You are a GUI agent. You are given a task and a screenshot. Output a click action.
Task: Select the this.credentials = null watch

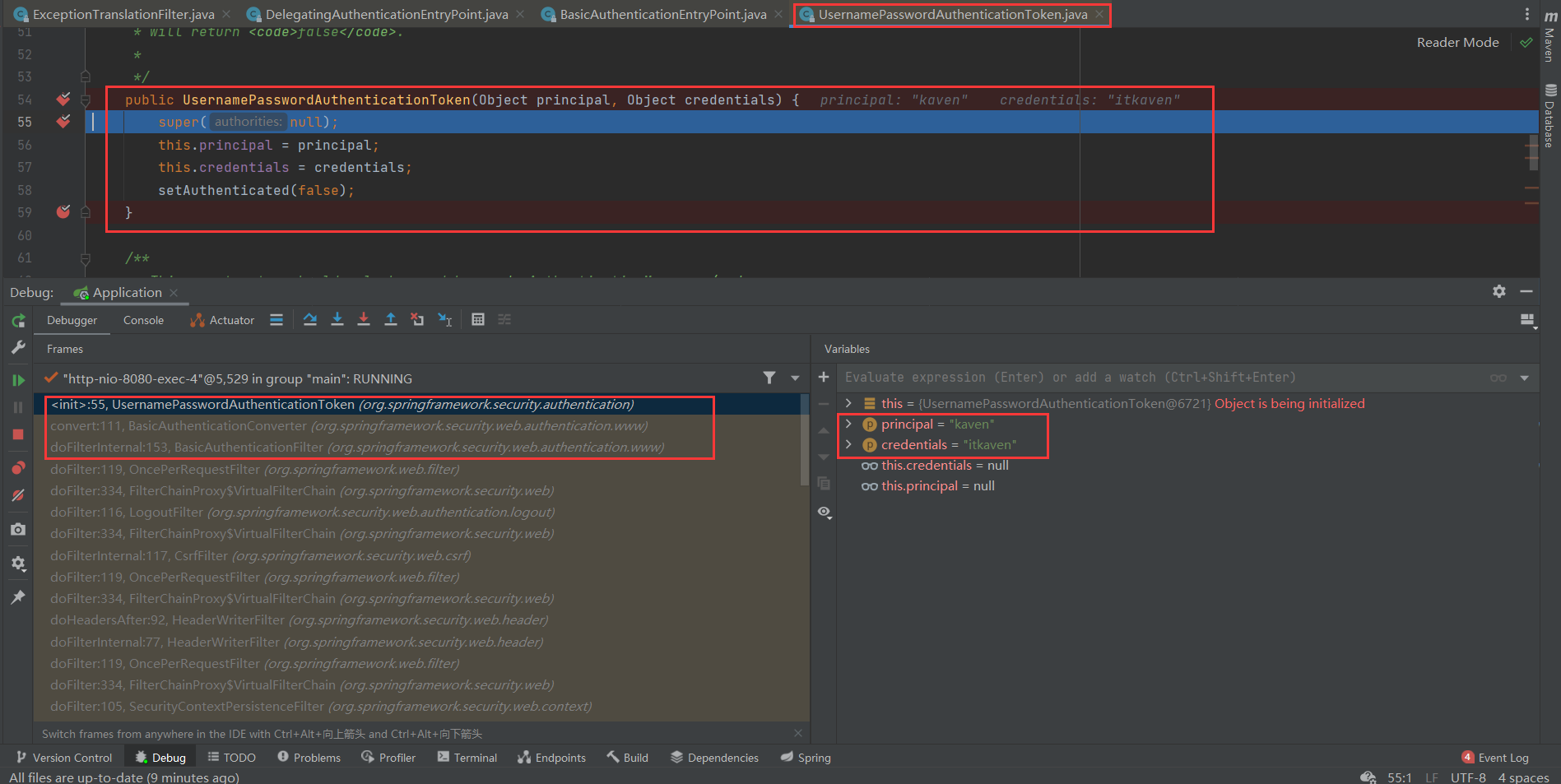pos(935,466)
